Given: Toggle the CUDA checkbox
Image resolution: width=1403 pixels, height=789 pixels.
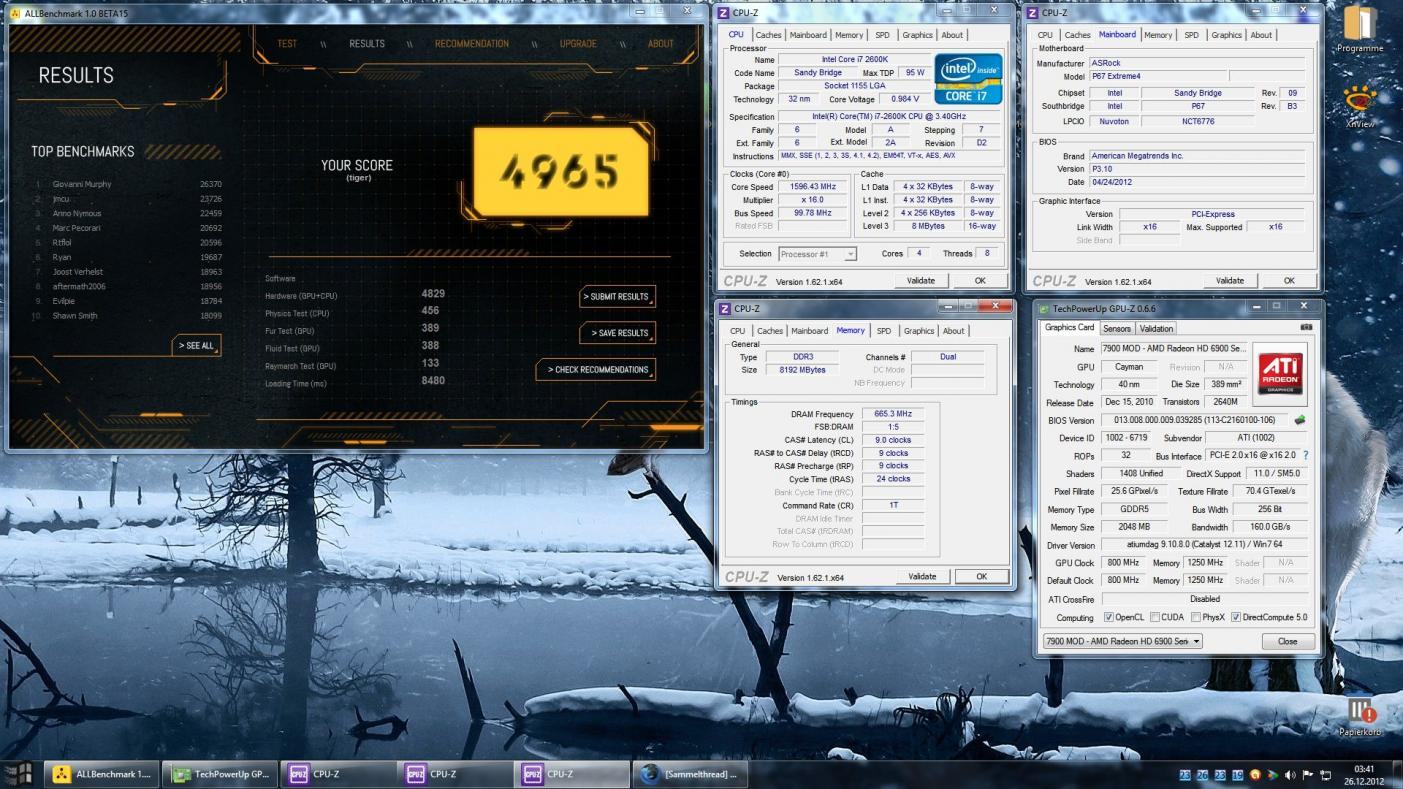Looking at the screenshot, I should pos(1155,617).
